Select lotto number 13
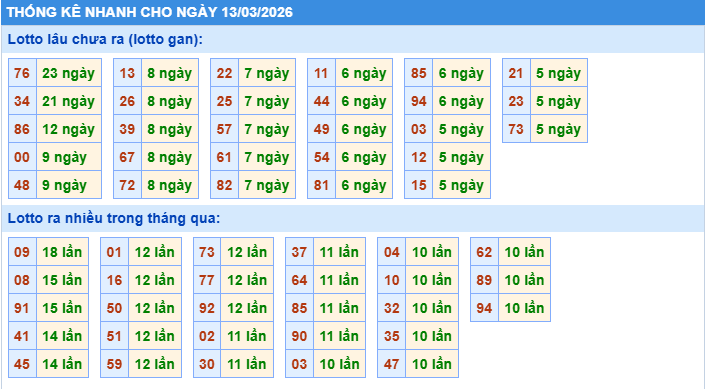The image size is (707, 389). [x=127, y=73]
